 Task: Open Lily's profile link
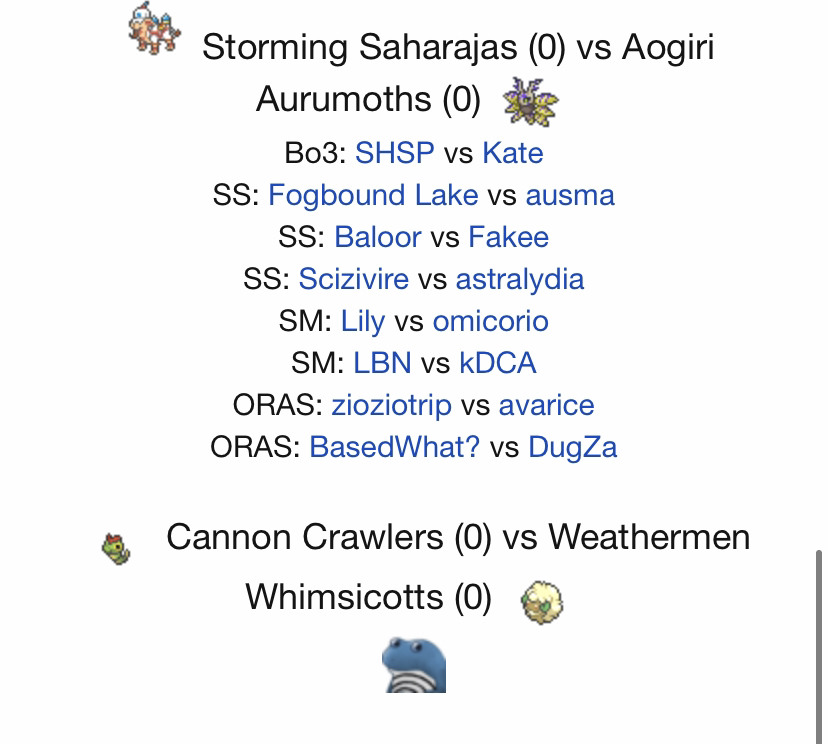coord(363,322)
